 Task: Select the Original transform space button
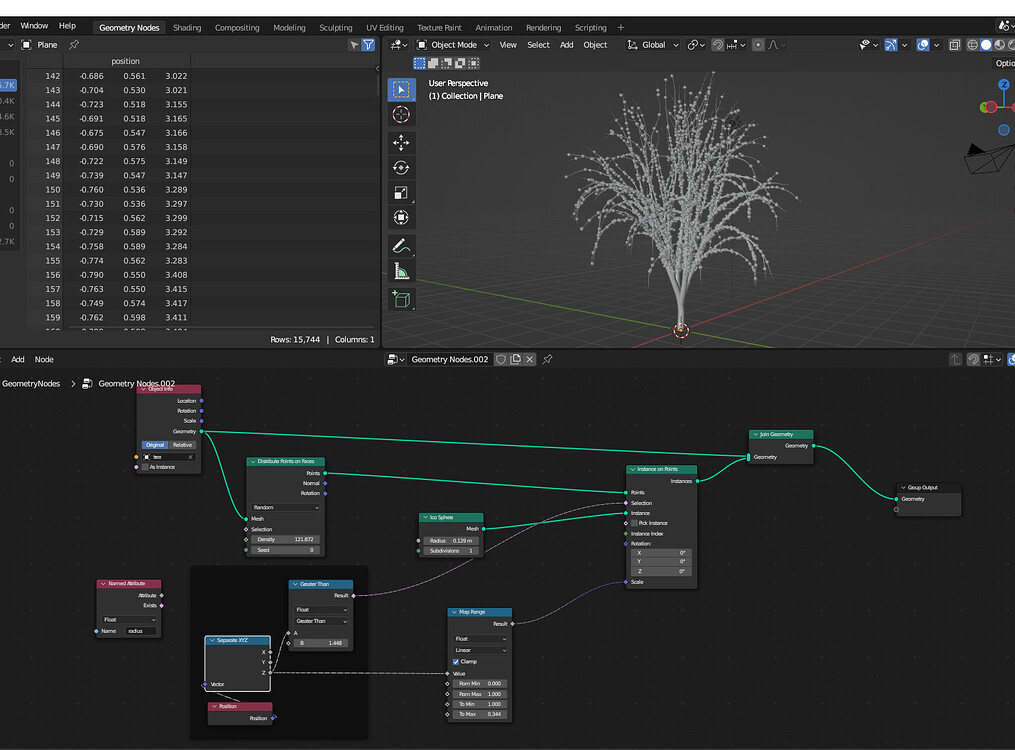point(155,445)
